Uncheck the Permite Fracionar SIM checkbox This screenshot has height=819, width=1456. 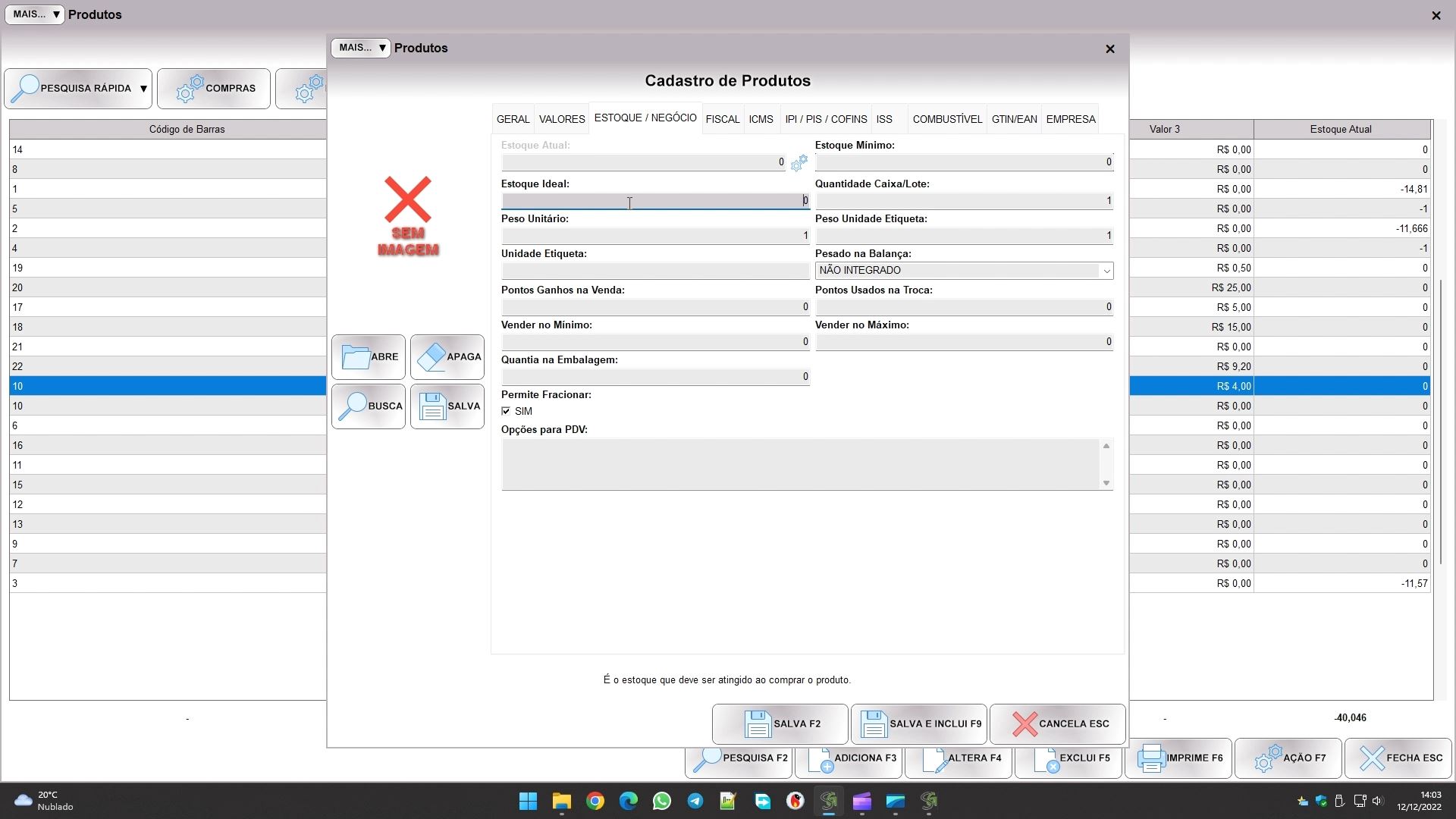[x=506, y=411]
